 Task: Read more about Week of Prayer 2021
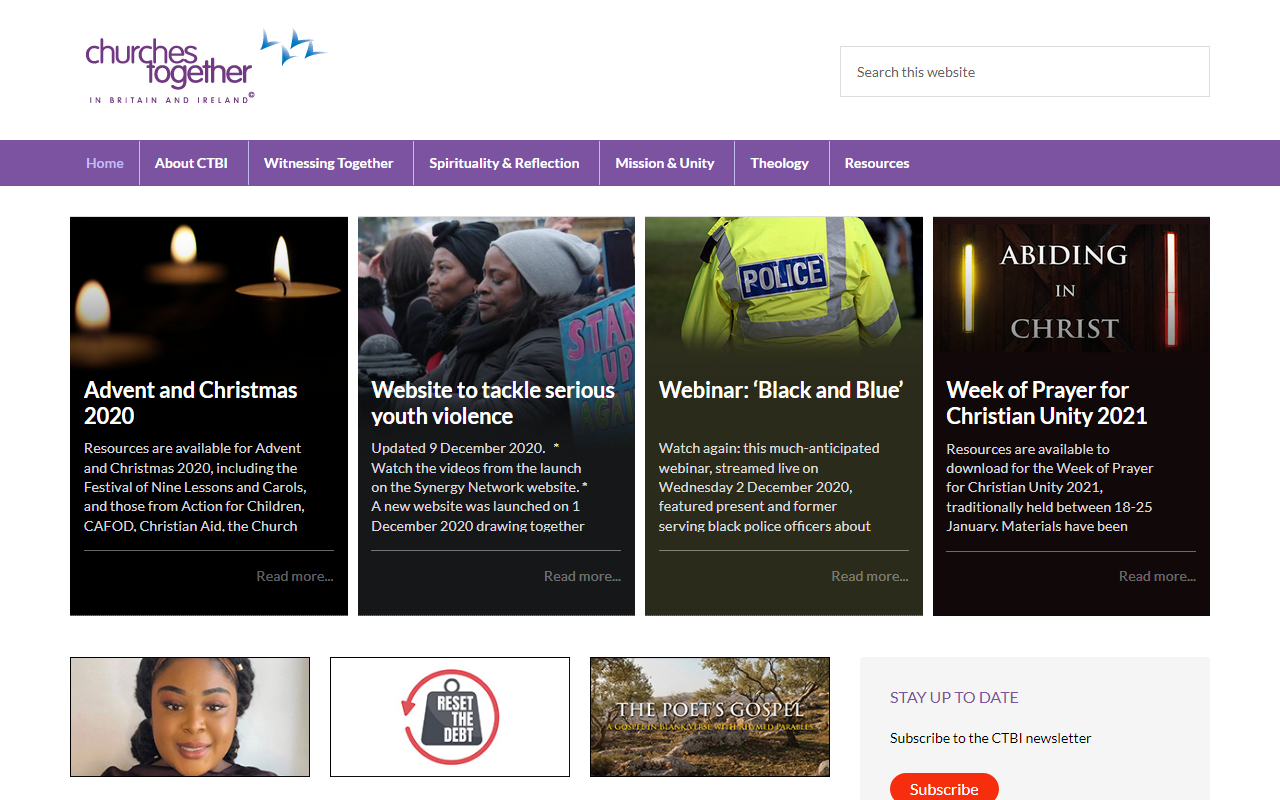tap(1157, 576)
